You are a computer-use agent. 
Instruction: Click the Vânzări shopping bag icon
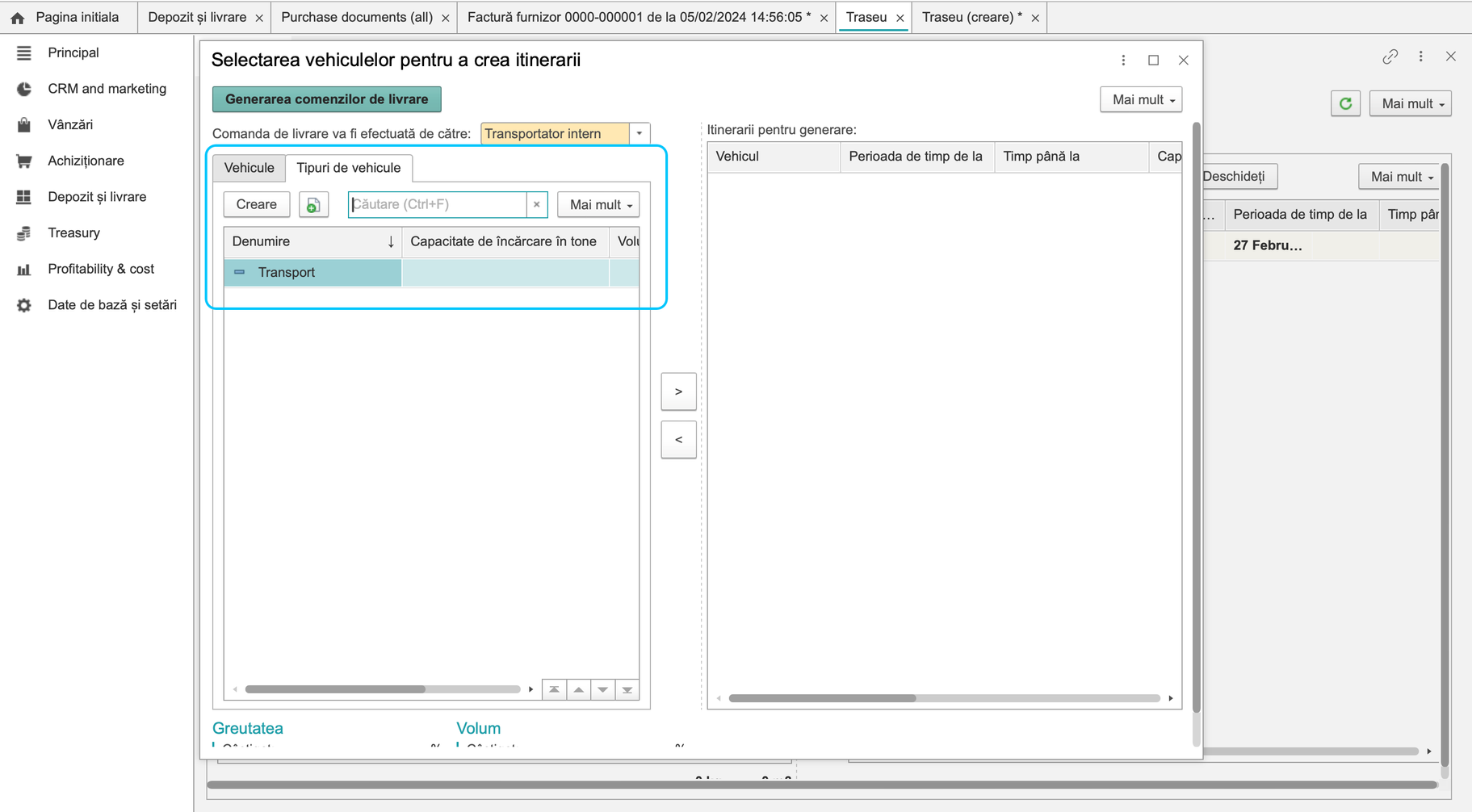pyautogui.click(x=24, y=125)
